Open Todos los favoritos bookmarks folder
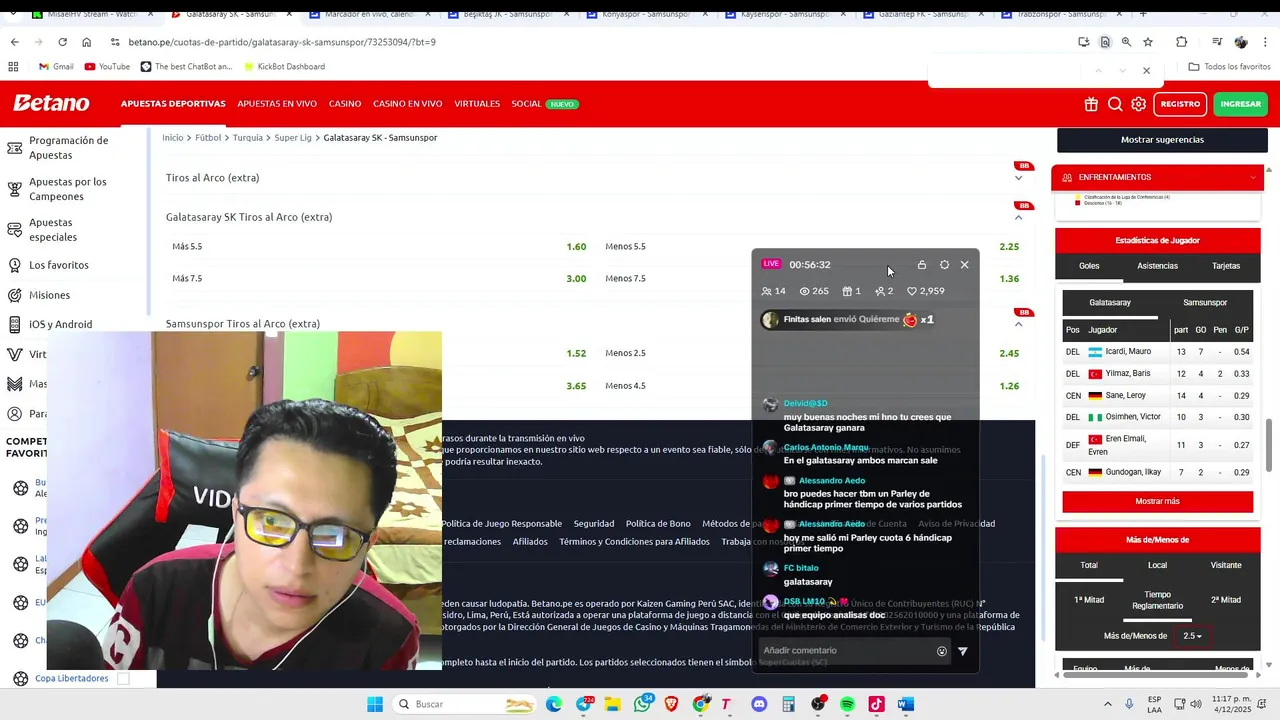1280x720 pixels. 1229,67
